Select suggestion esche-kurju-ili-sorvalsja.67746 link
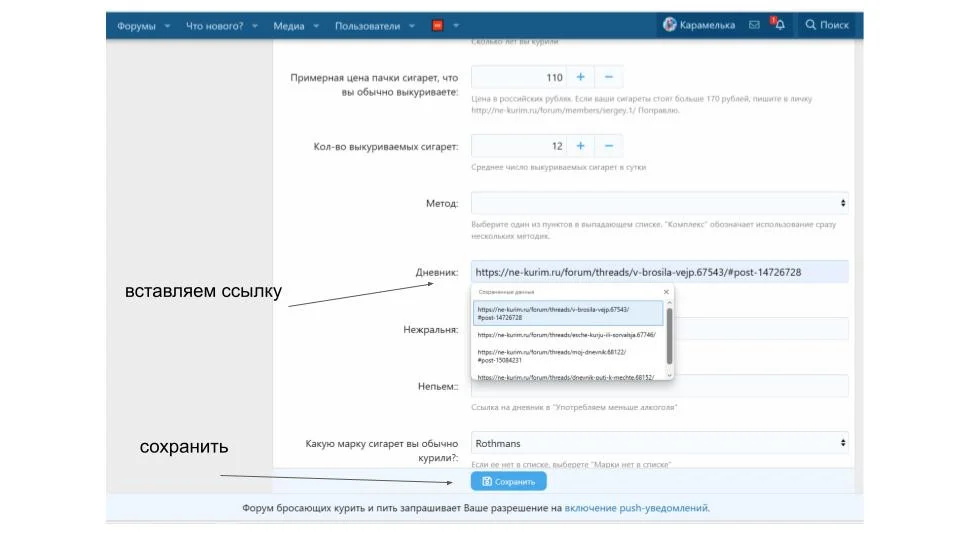Screen dimensions: 960x540 [x=568, y=335]
